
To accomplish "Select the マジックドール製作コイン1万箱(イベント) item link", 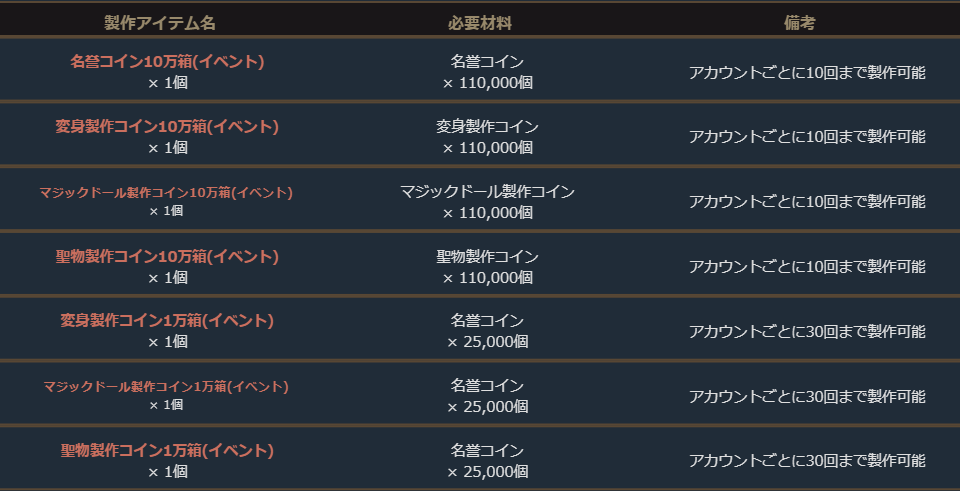I will [x=167, y=386].
